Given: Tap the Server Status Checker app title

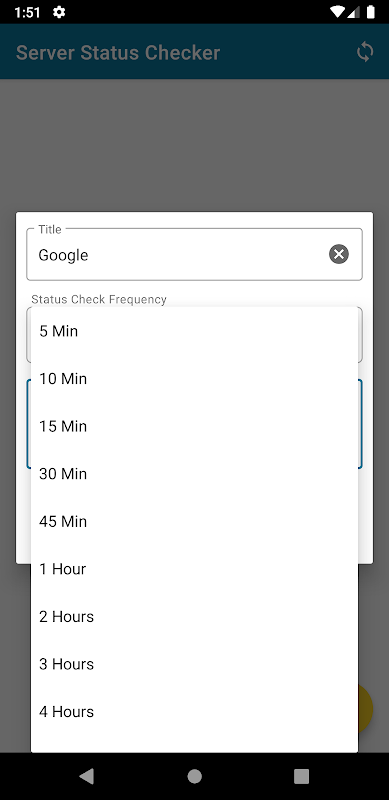Looking at the screenshot, I should point(118,53).
